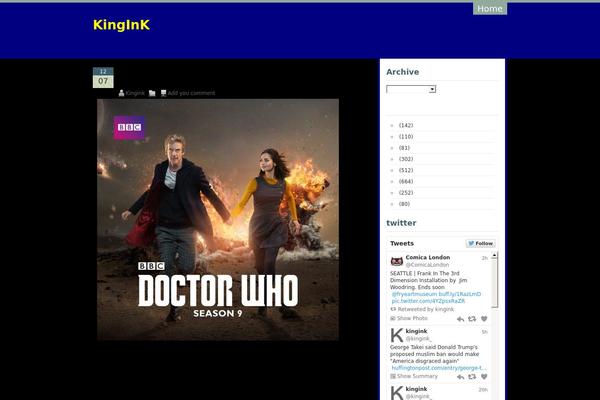Screen dimensions: 600x400
Task: Open the Archive month dropdown
Action: [x=411, y=89]
